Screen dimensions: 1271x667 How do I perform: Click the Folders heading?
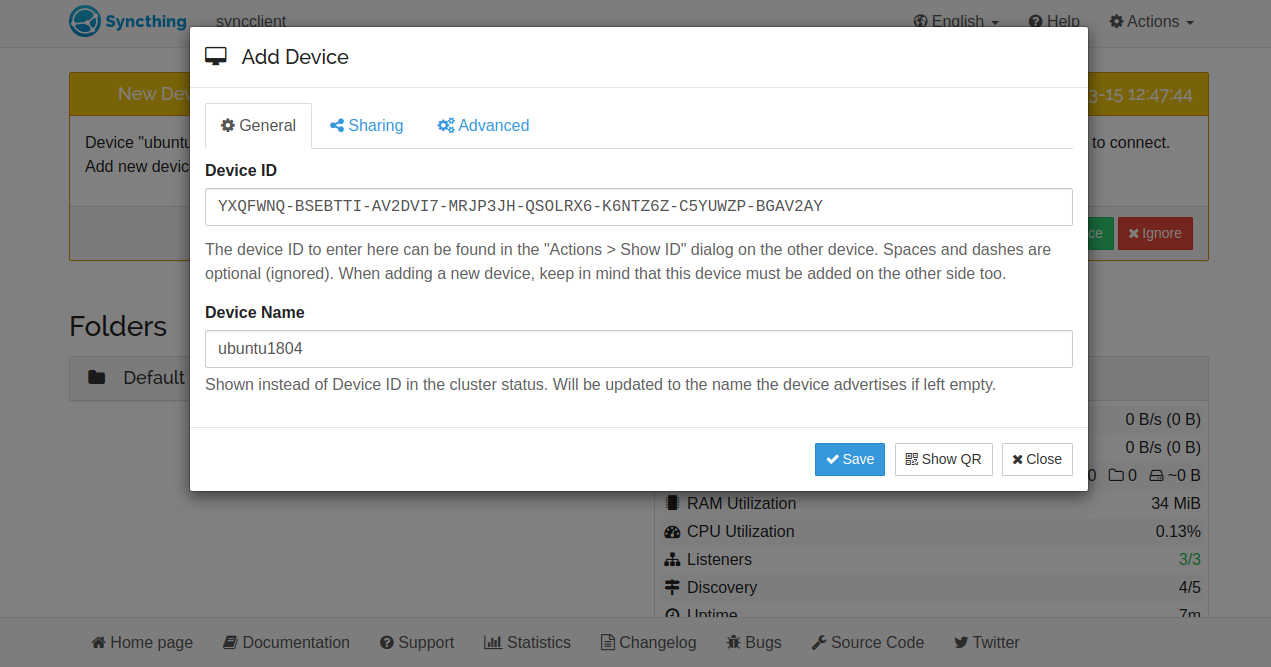[x=118, y=327]
